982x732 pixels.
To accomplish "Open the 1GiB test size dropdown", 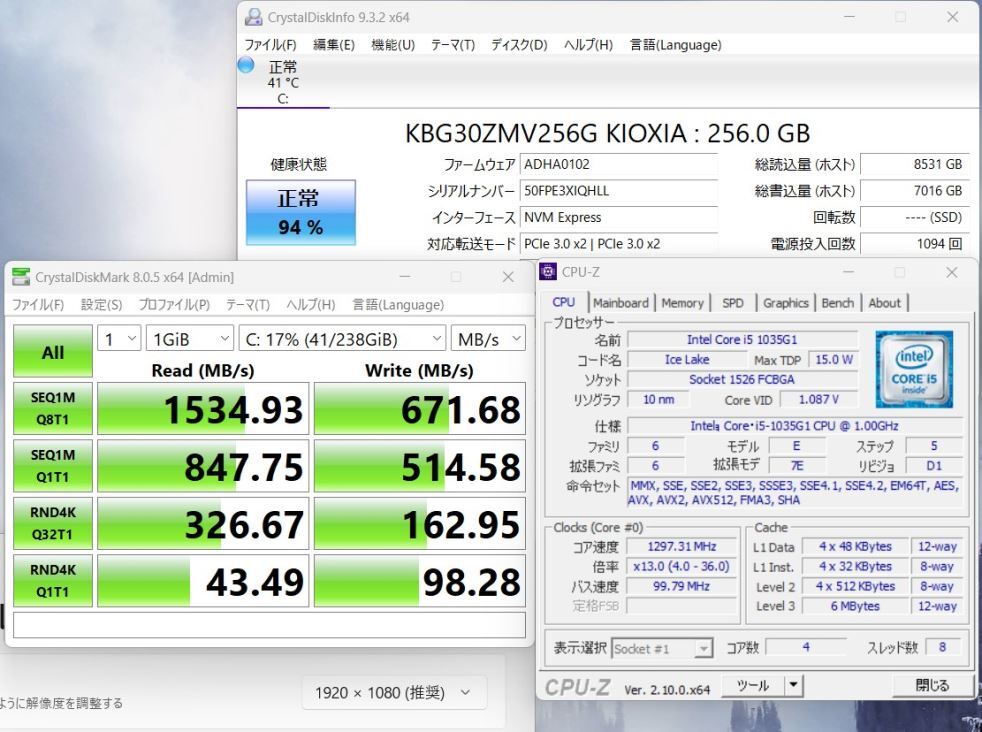I will coord(190,339).
